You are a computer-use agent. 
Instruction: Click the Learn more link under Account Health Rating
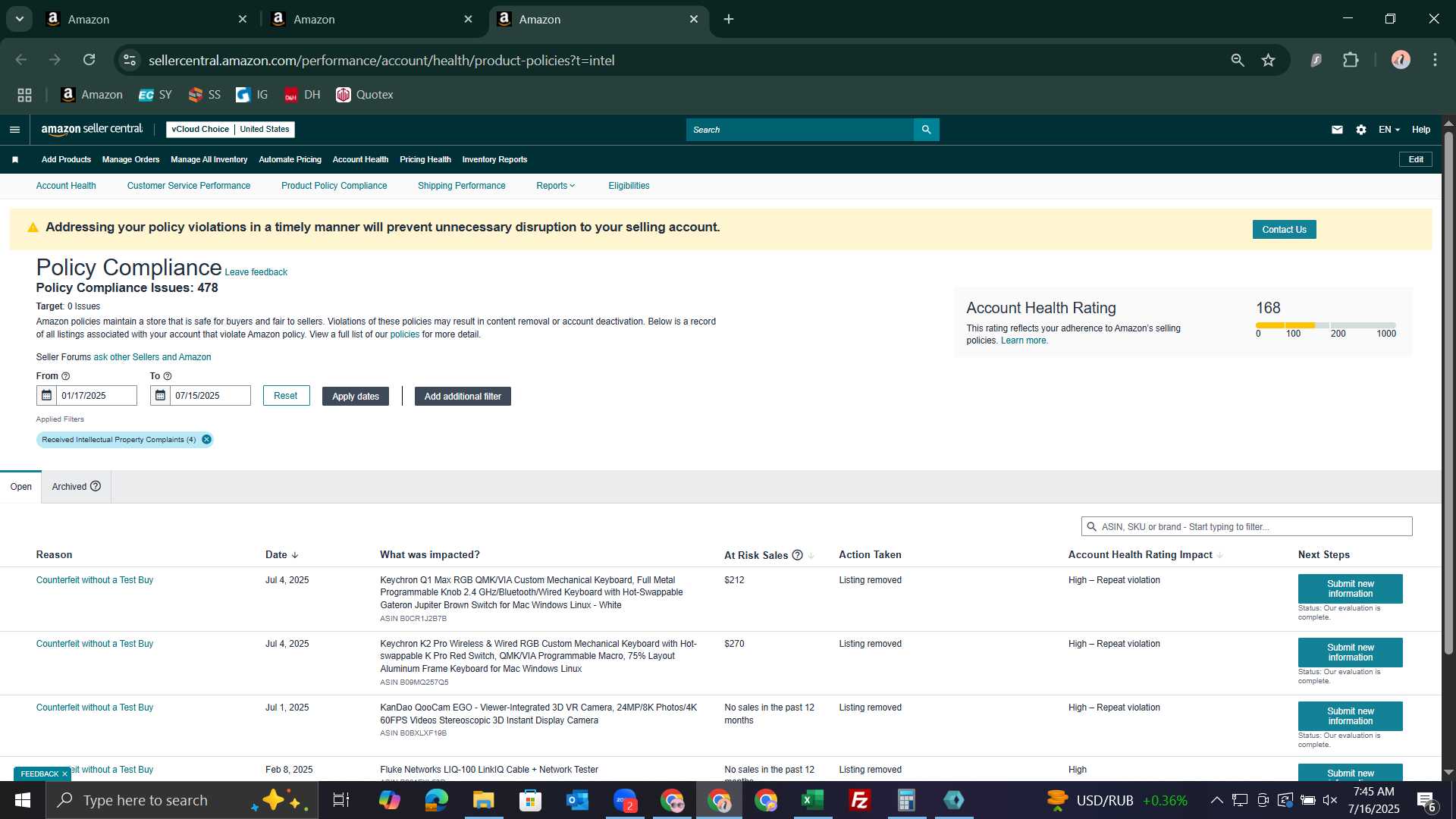point(1025,340)
